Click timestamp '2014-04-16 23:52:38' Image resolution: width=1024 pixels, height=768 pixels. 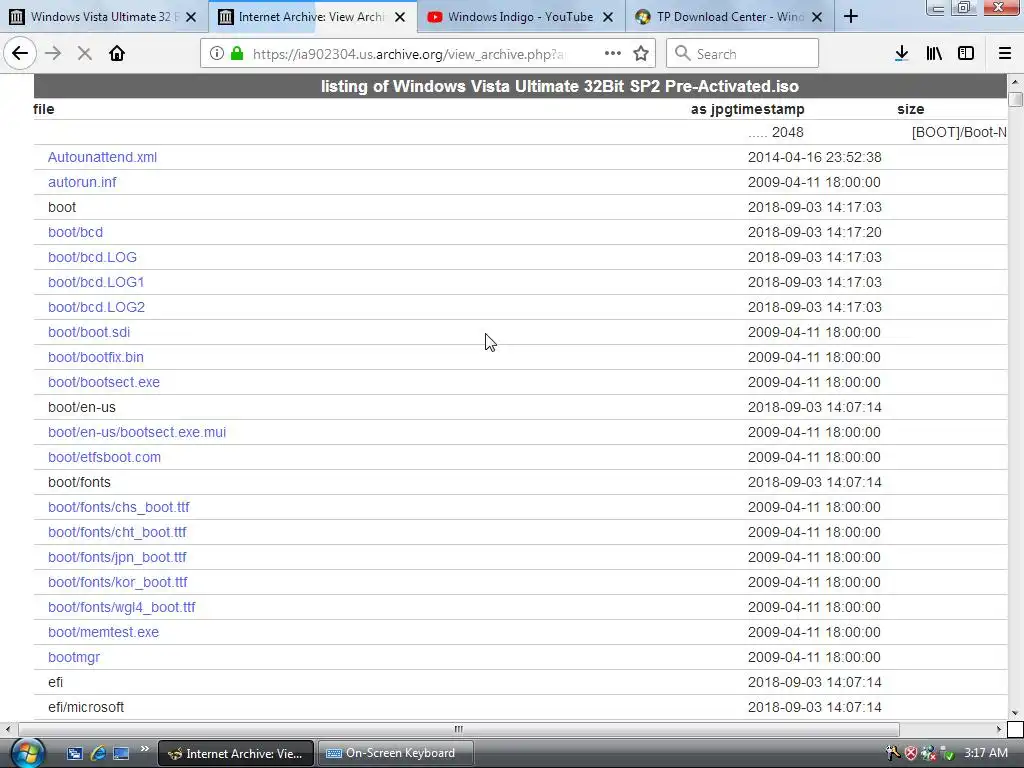(x=814, y=157)
